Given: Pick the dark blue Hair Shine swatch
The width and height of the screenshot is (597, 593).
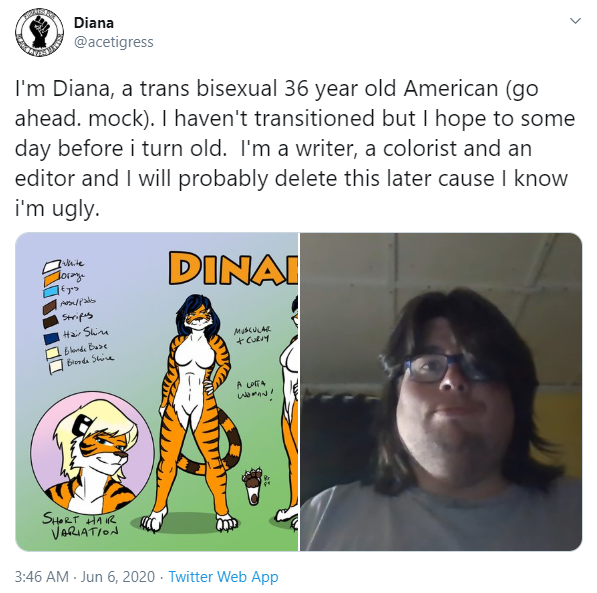Looking at the screenshot, I should 51,339.
